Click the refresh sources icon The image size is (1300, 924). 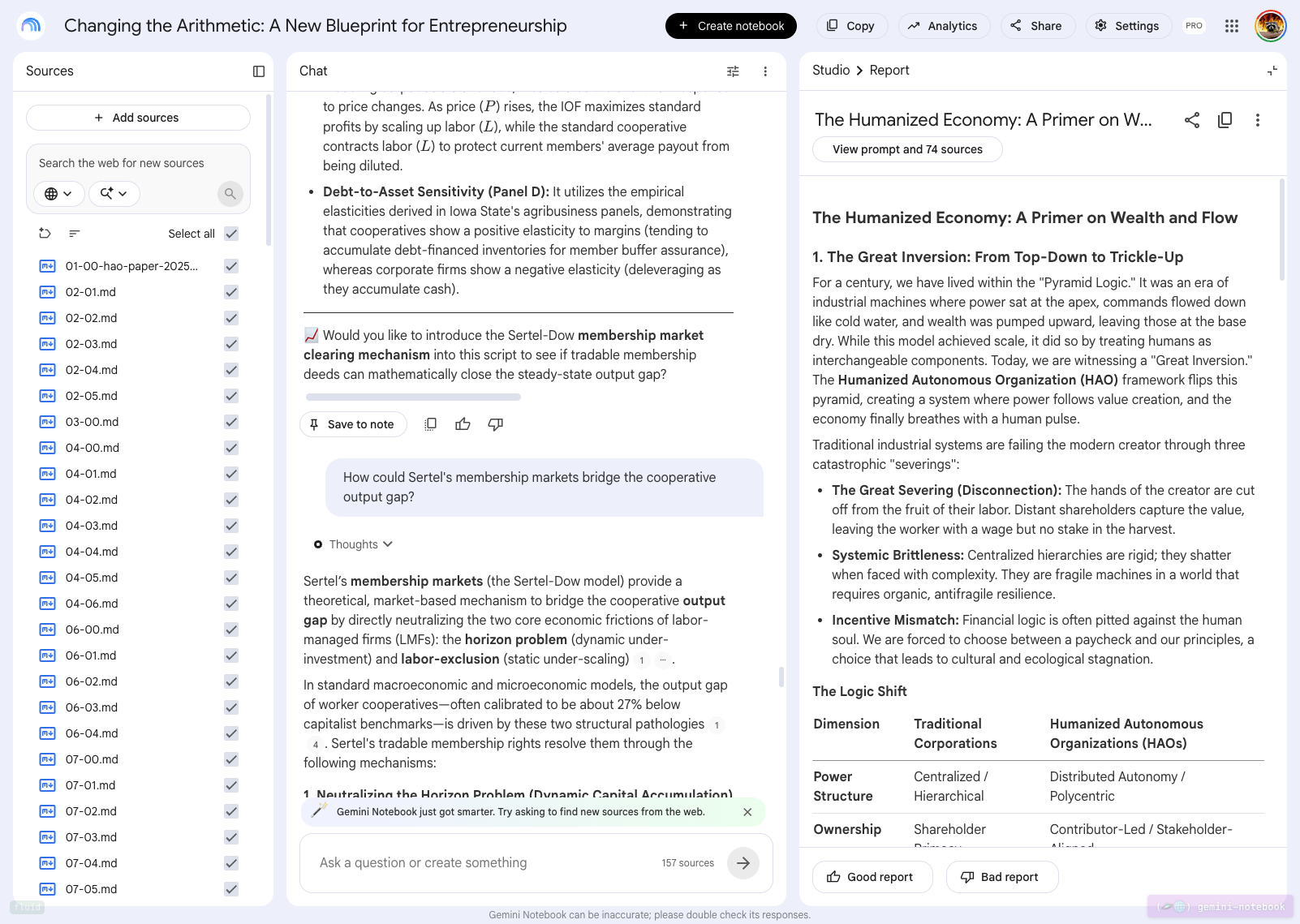pyautogui.click(x=45, y=234)
